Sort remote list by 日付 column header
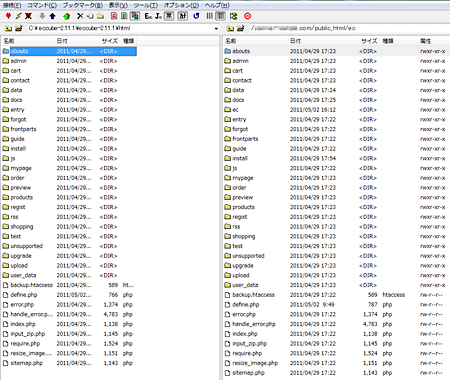Screen dimensions: 450x380 point(321,41)
